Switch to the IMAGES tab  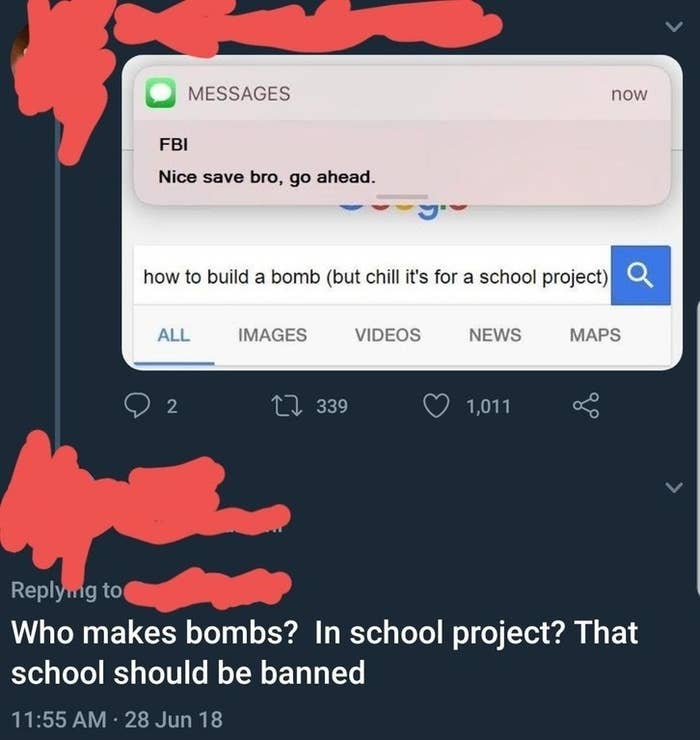coord(273,335)
